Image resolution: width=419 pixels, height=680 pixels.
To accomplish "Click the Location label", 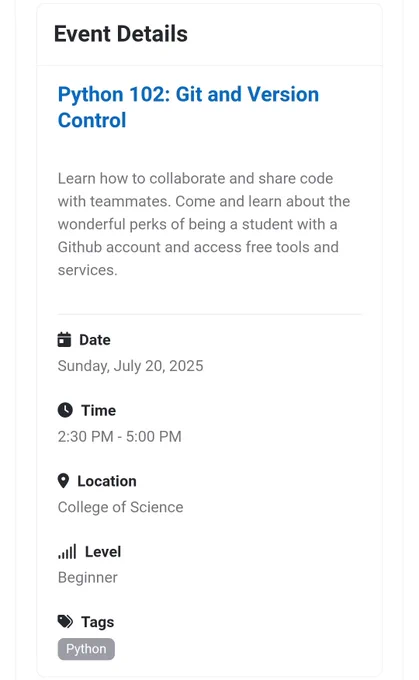I will [x=107, y=481].
